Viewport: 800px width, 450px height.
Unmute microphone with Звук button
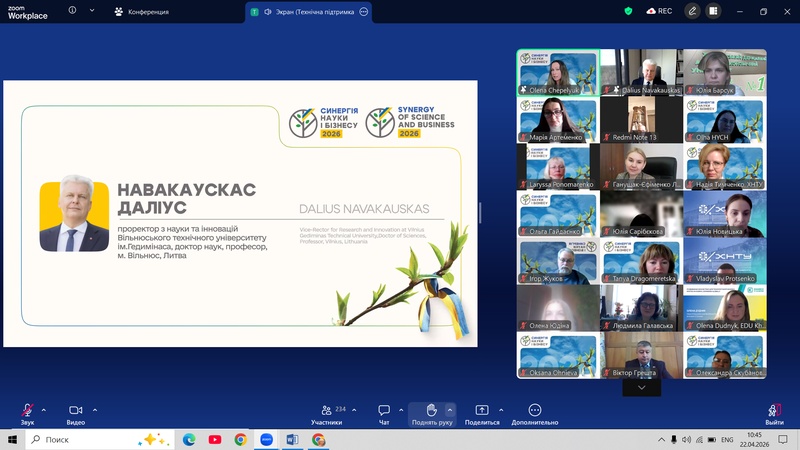(x=28, y=414)
